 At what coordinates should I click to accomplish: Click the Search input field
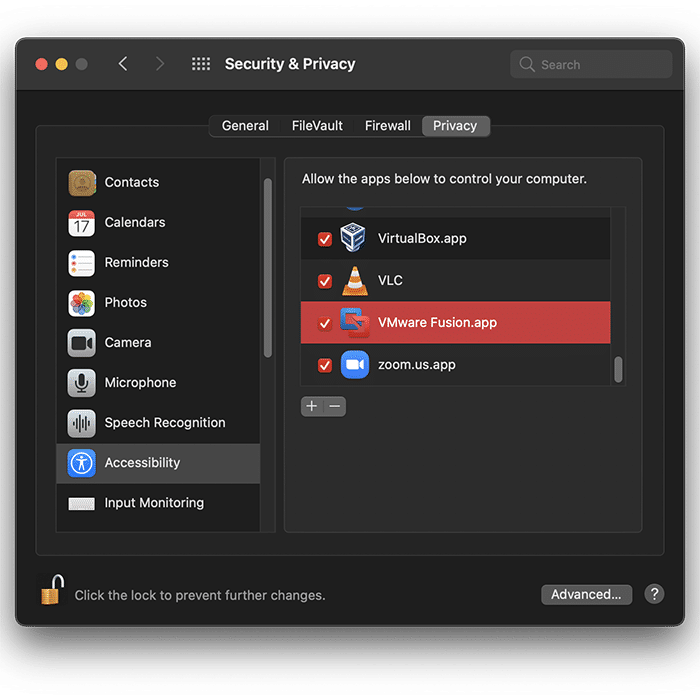(591, 64)
